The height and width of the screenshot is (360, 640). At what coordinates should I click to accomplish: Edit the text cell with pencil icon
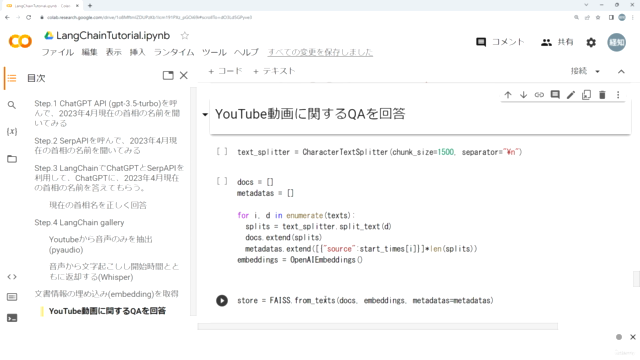pos(571,95)
